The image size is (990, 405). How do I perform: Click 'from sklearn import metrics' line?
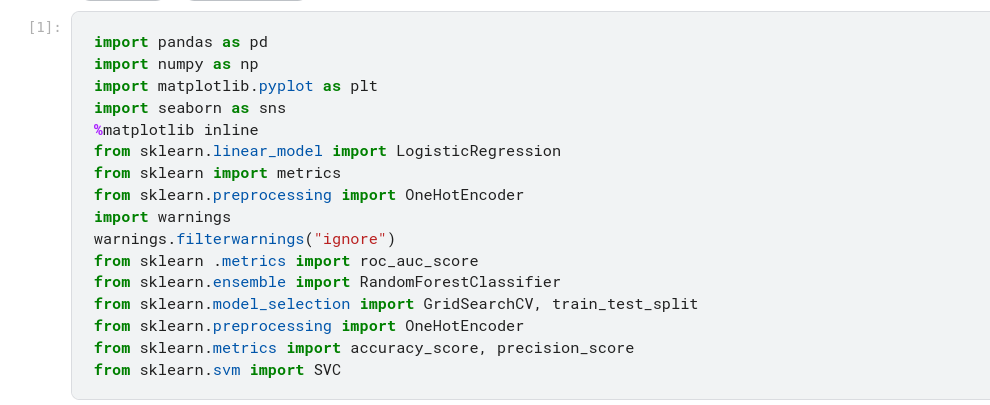(217, 173)
